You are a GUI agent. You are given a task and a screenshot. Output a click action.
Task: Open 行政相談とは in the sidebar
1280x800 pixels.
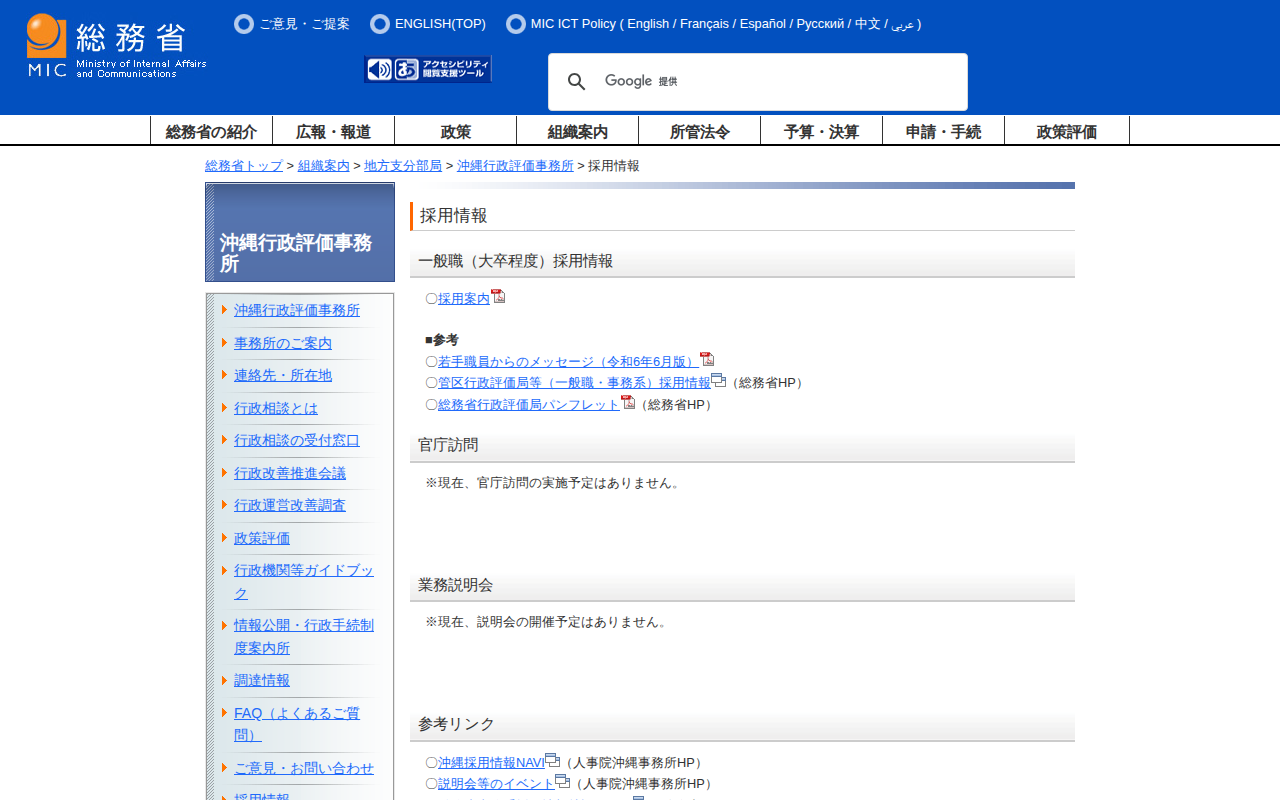276,408
